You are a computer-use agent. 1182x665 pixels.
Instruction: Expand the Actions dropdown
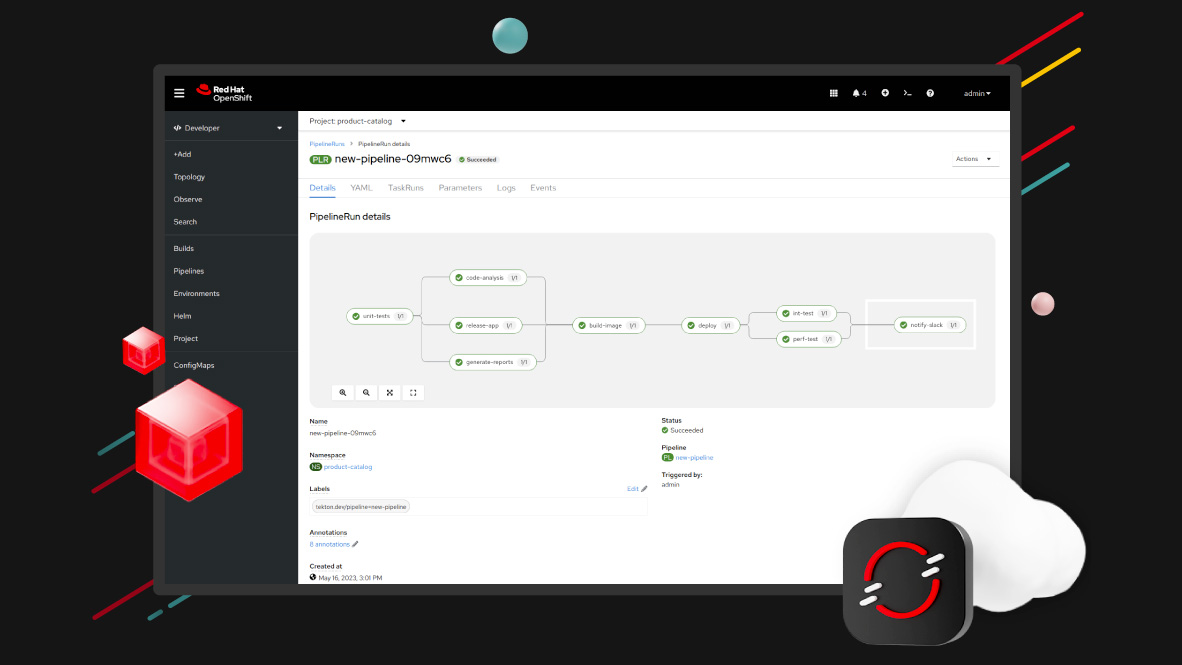pyautogui.click(x=974, y=159)
